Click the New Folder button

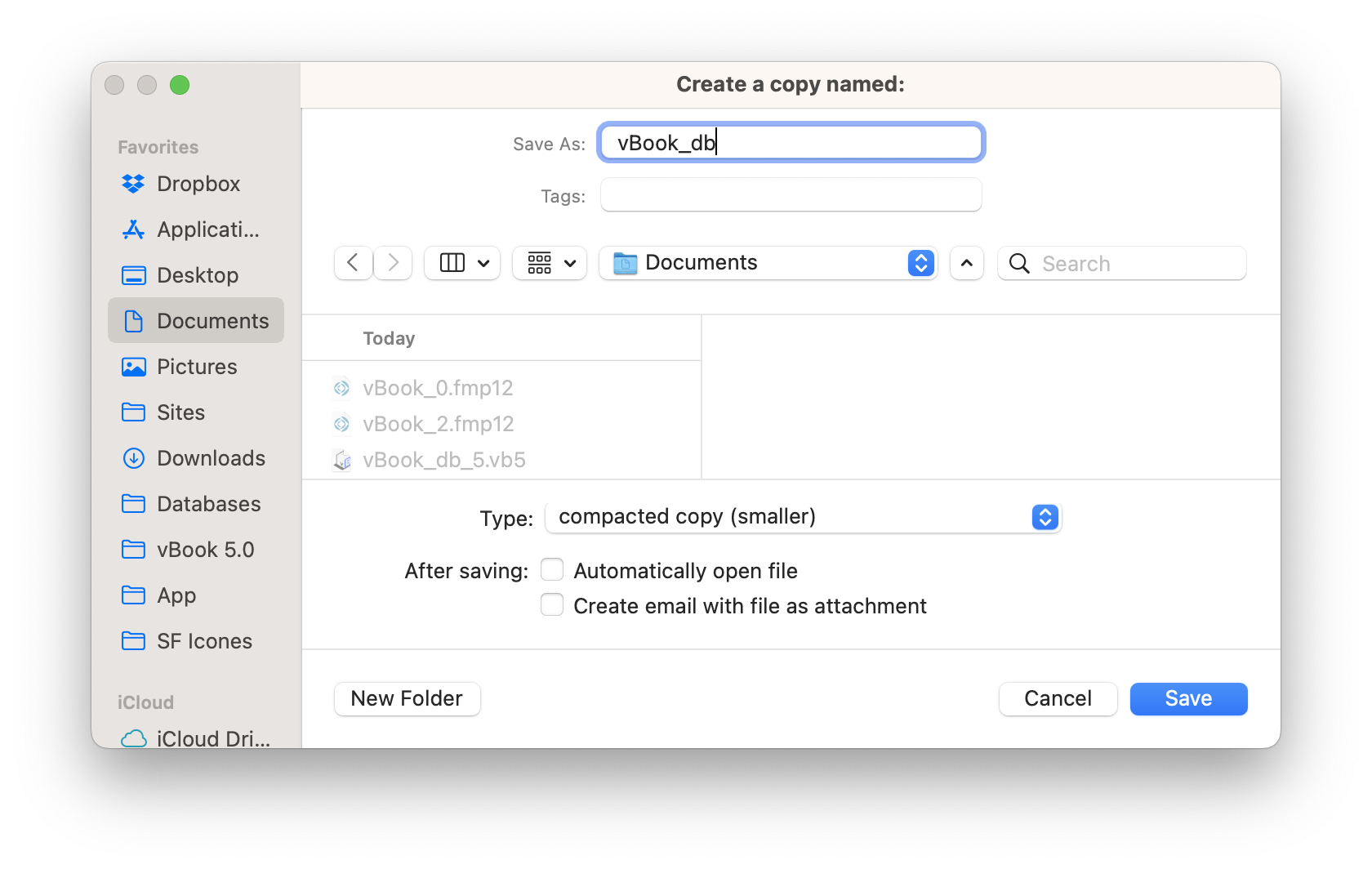coord(407,698)
